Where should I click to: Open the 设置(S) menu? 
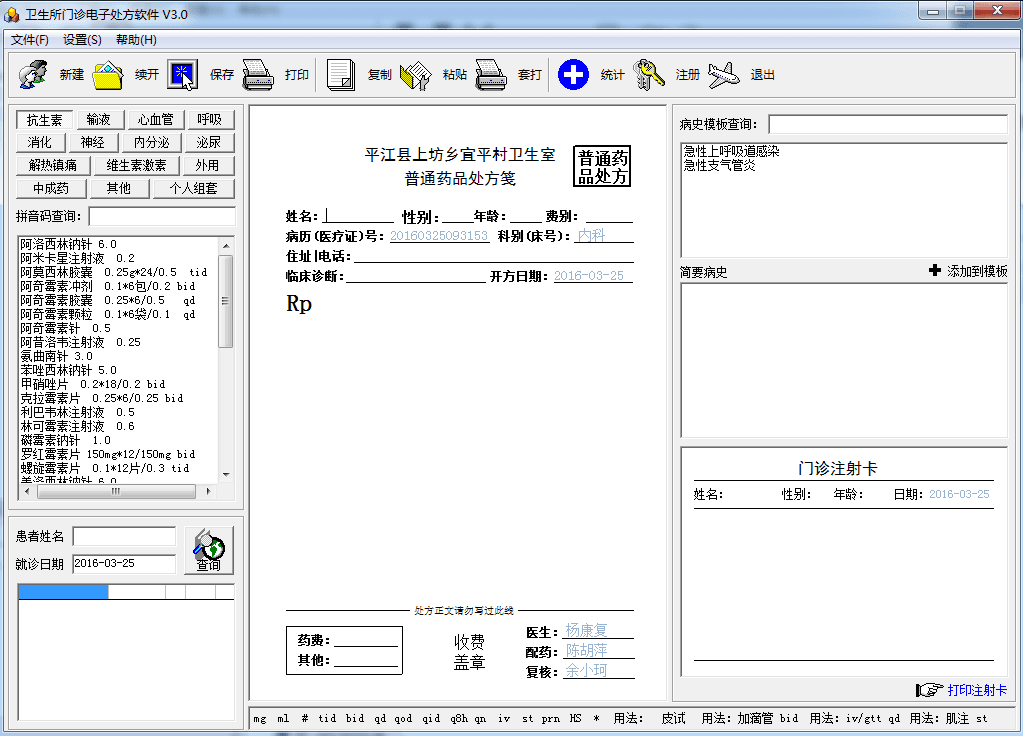pos(82,40)
